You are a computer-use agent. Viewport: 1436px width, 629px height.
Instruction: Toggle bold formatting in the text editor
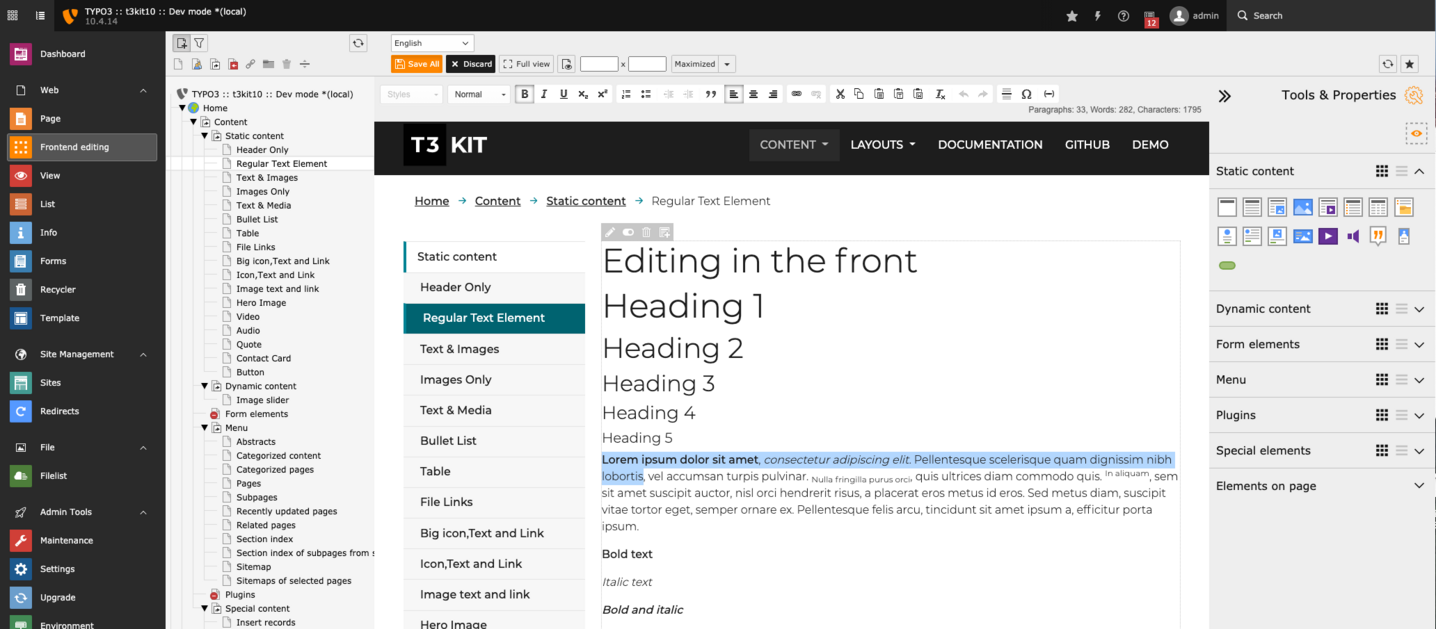click(x=524, y=93)
